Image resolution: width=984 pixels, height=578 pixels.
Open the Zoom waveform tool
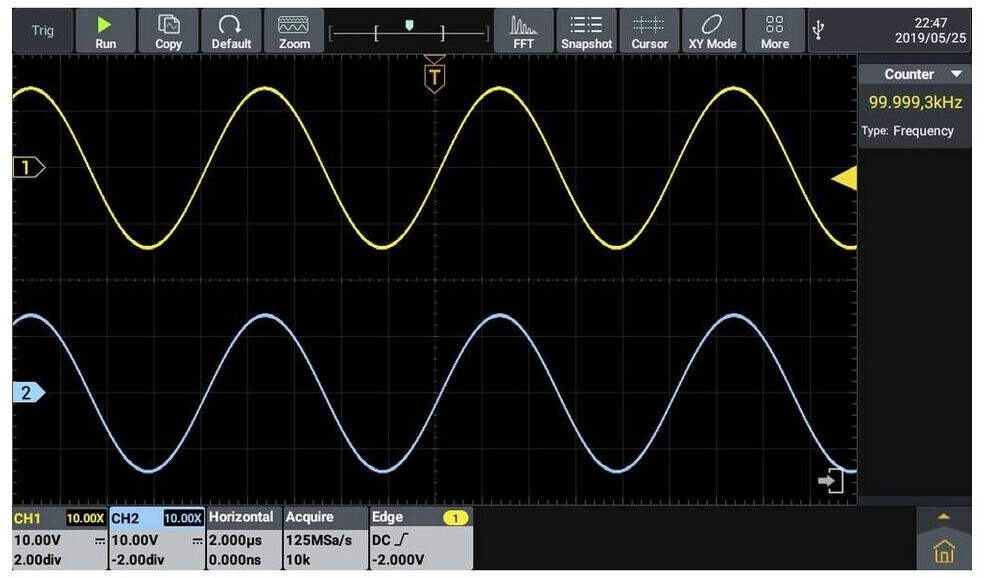(294, 31)
